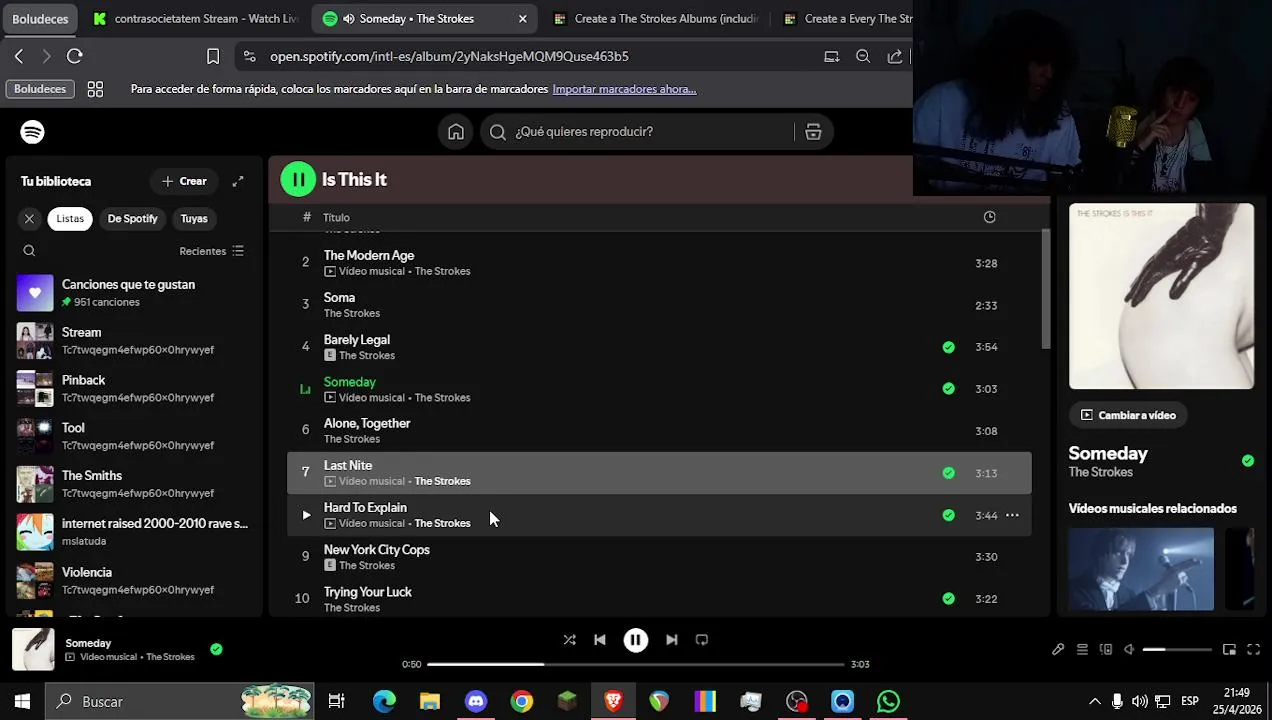Click the Crear button in library
This screenshot has height=720, width=1272.
click(184, 181)
